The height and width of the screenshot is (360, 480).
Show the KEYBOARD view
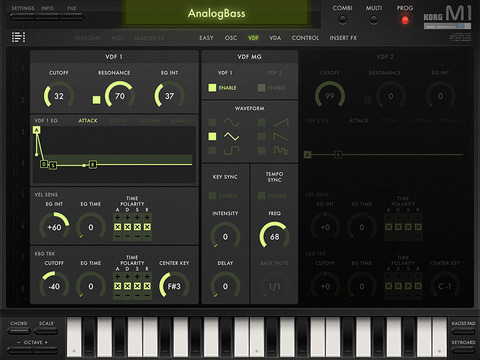[x=463, y=350]
